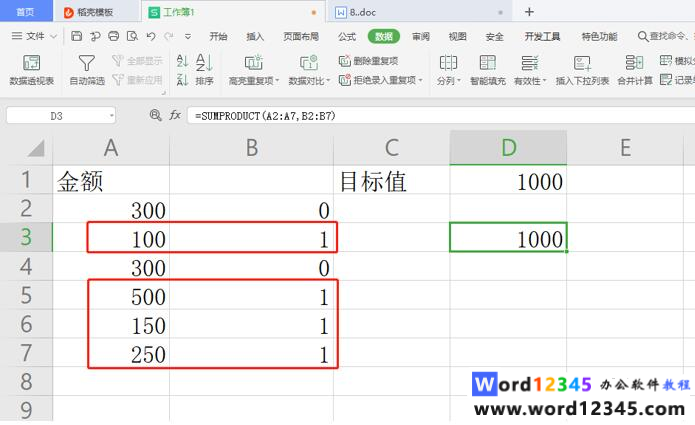
Task: Select cell A1 containing 金额
Action: point(111,181)
